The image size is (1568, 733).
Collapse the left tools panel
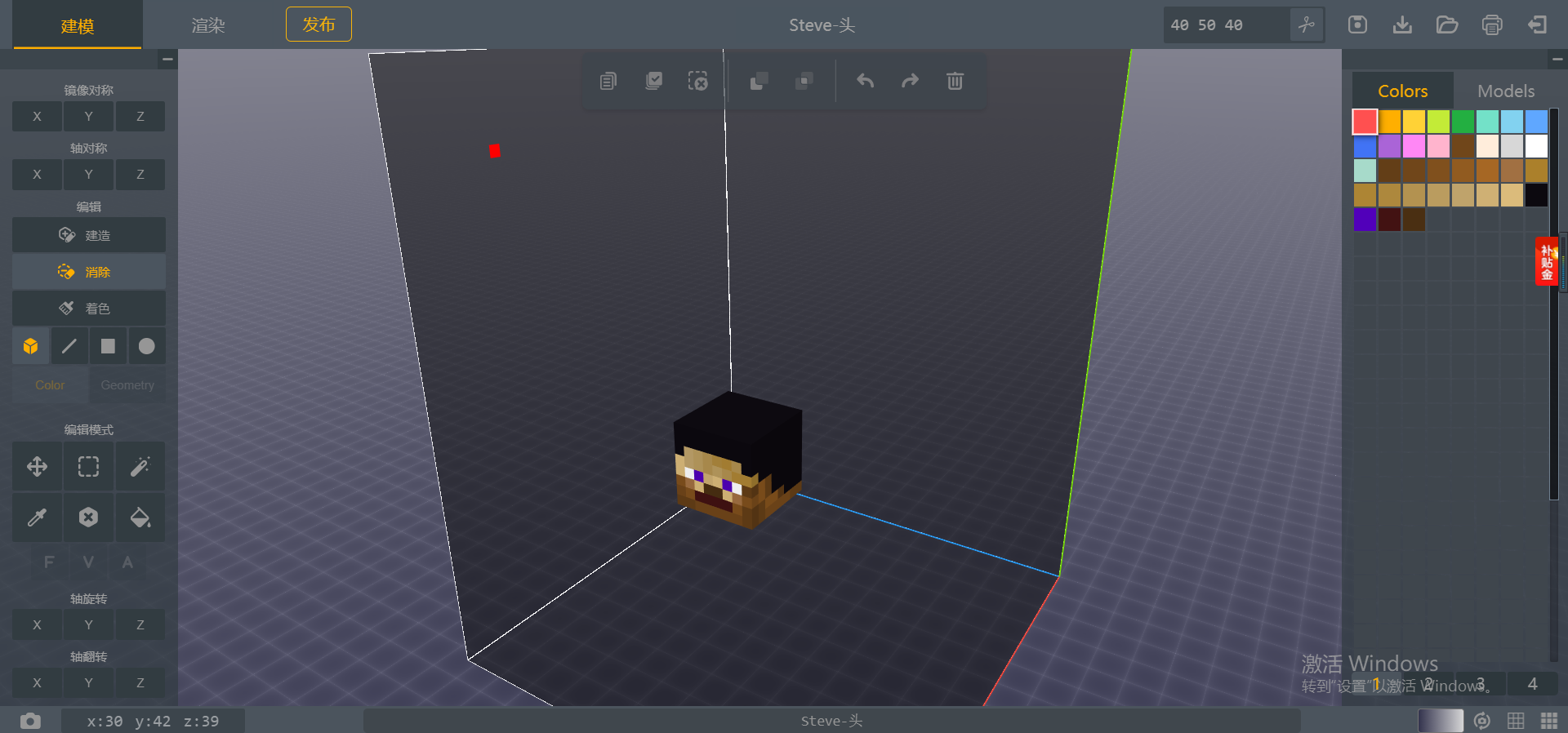pos(167,59)
